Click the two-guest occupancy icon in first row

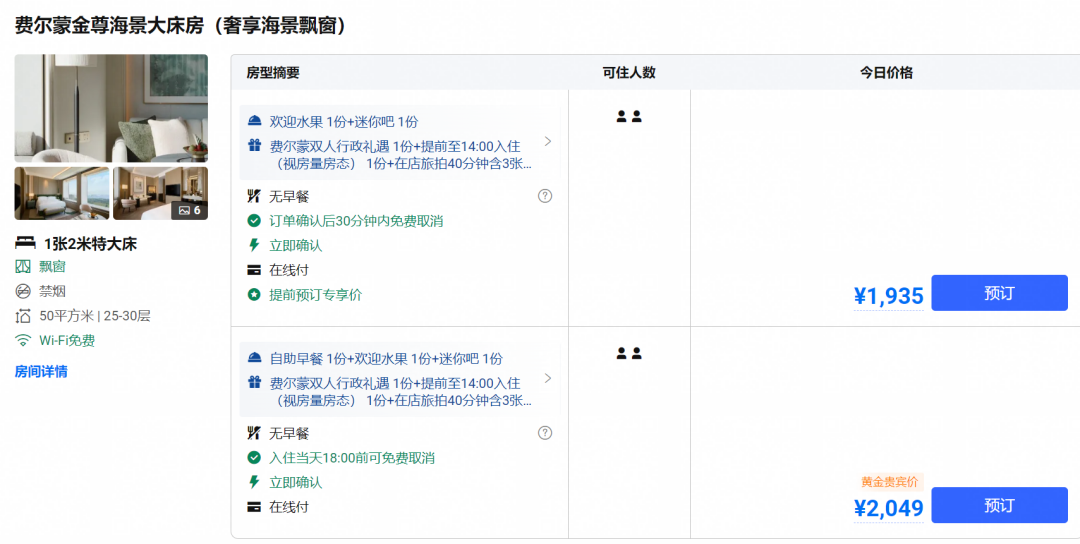[x=629, y=116]
